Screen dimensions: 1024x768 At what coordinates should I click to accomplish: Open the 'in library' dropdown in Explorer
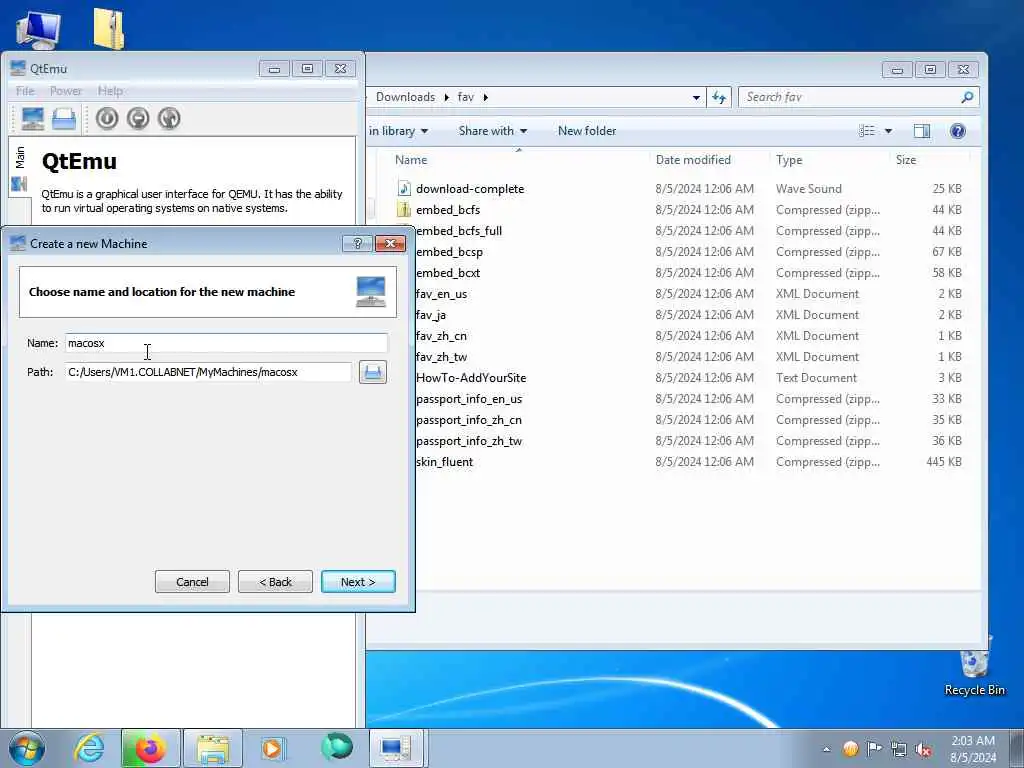coord(398,131)
